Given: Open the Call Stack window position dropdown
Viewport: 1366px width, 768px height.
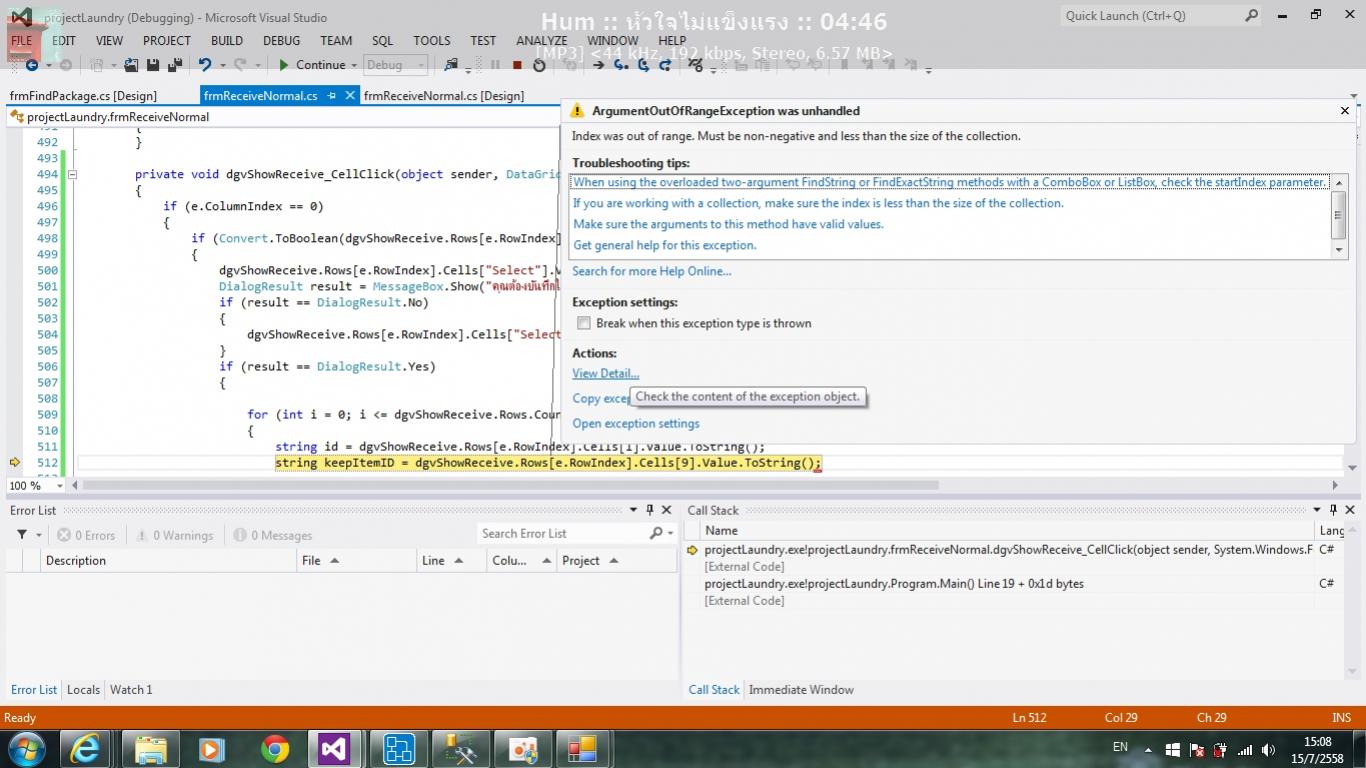Looking at the screenshot, I should pos(1316,510).
